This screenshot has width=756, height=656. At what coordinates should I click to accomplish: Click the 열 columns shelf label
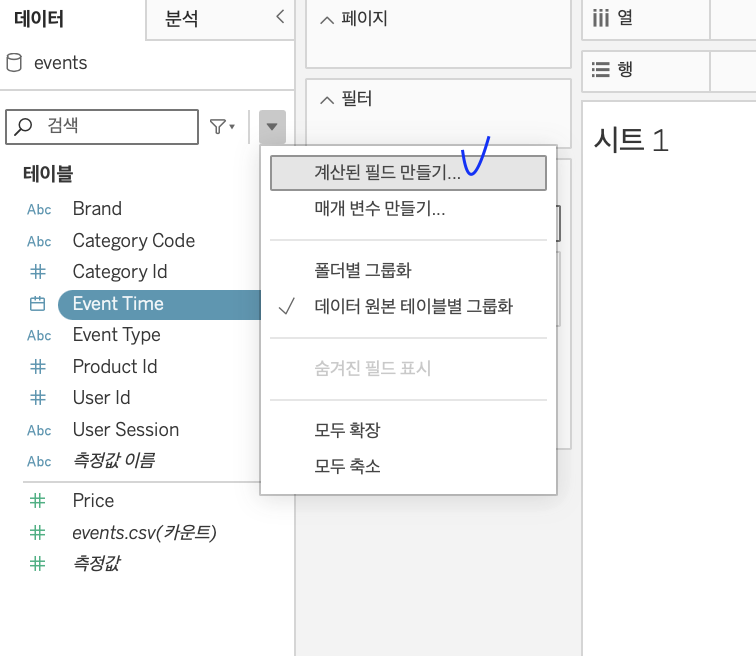[x=625, y=18]
